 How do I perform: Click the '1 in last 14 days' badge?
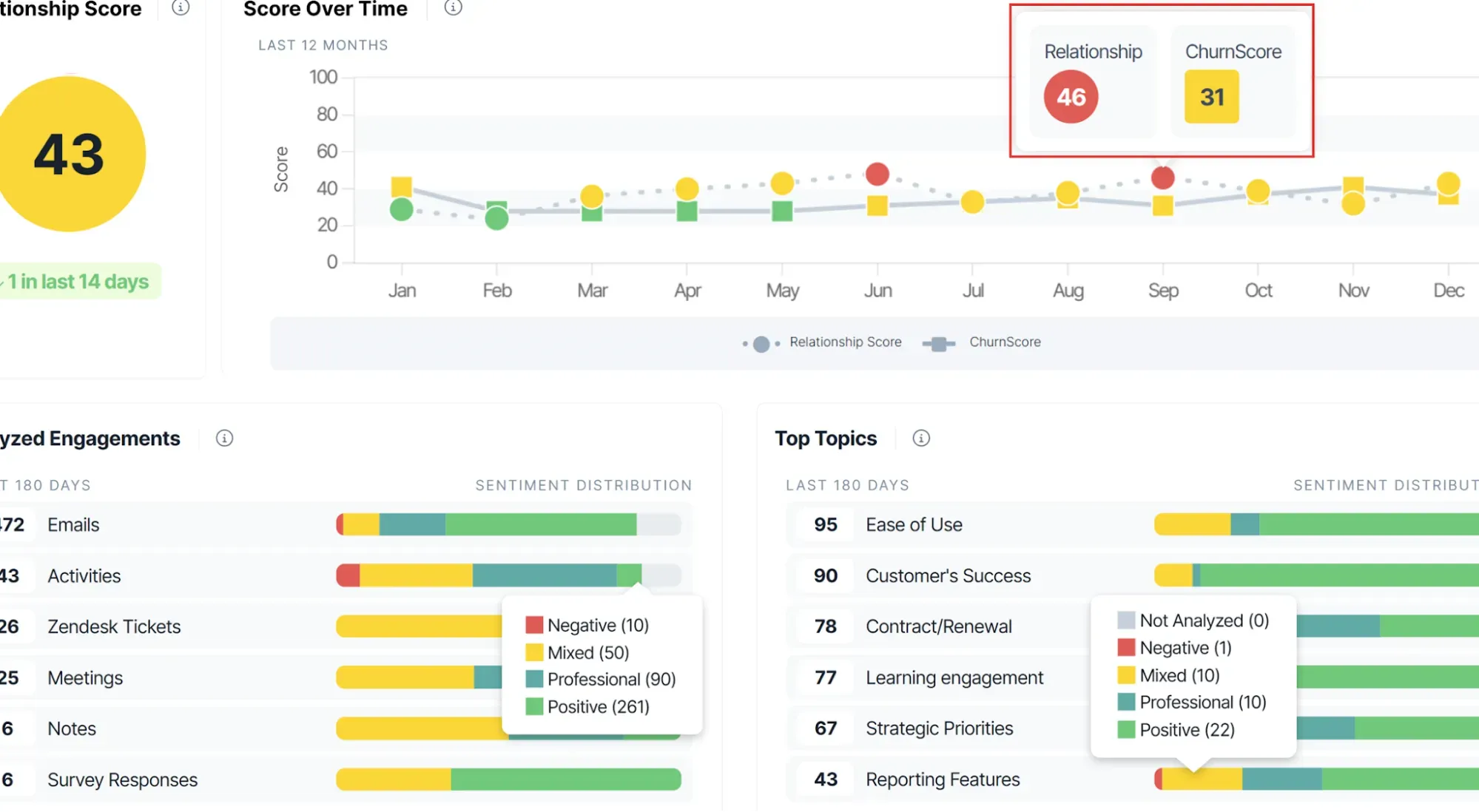[x=79, y=282]
